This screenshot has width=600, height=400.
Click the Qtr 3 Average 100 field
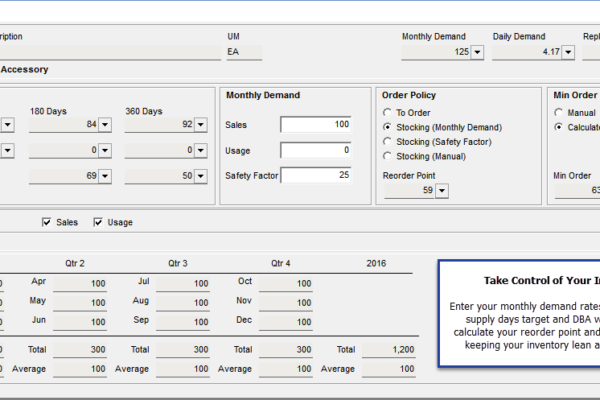pyautogui.click(x=183, y=369)
